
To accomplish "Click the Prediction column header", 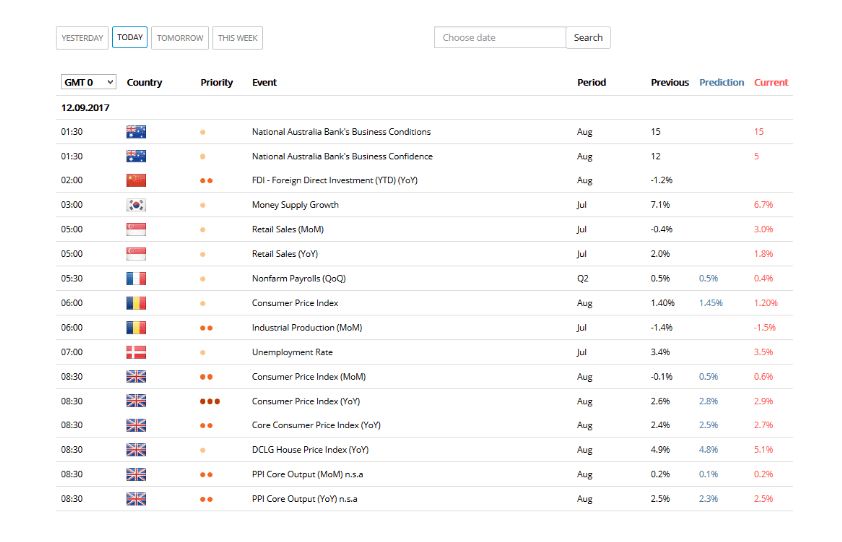I will coord(722,82).
